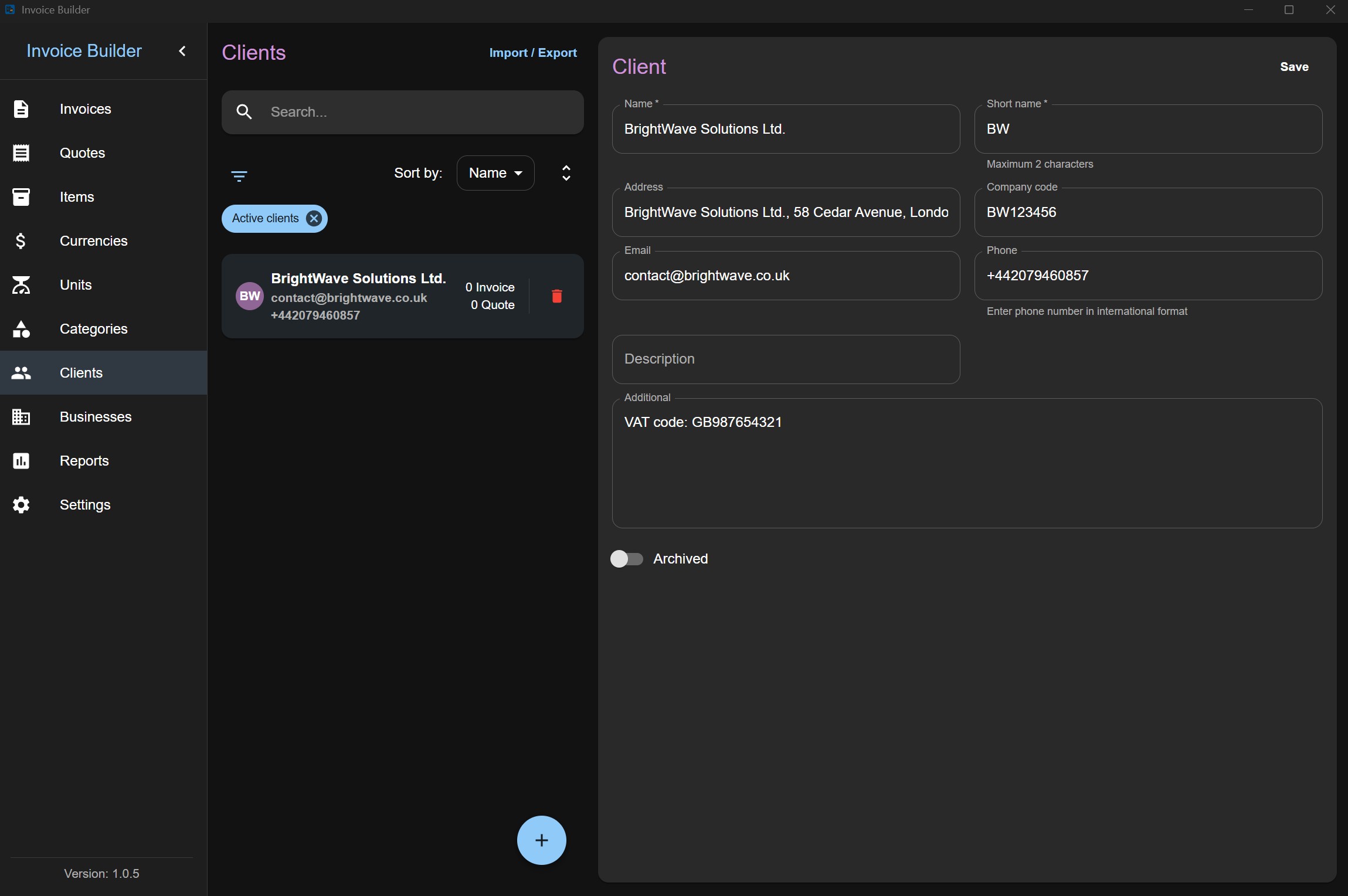
Task: Click the Settings gear icon
Action: click(21, 505)
